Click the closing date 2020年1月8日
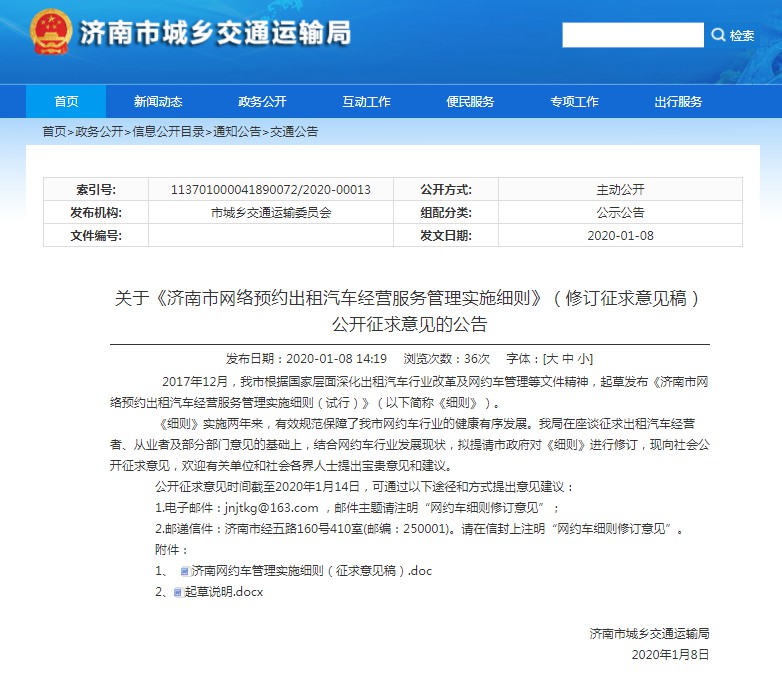The width and height of the screenshot is (782, 675). click(x=670, y=655)
